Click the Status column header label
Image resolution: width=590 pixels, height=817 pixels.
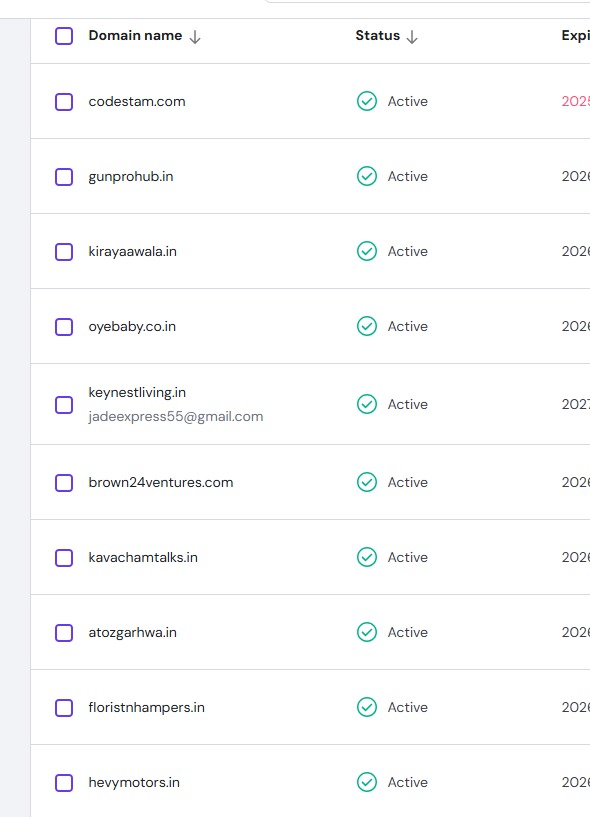click(377, 35)
